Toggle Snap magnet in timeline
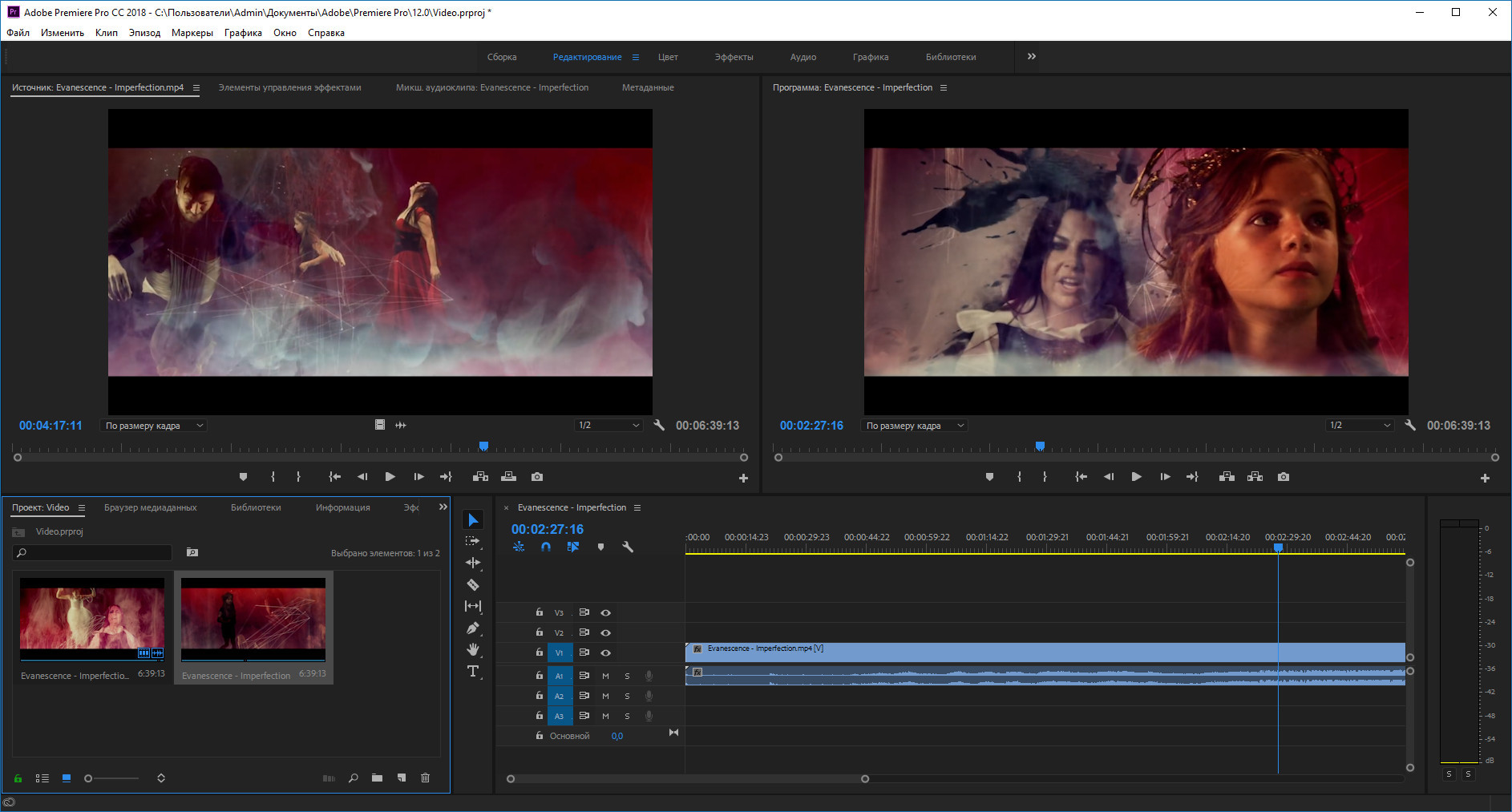 pyautogui.click(x=546, y=547)
